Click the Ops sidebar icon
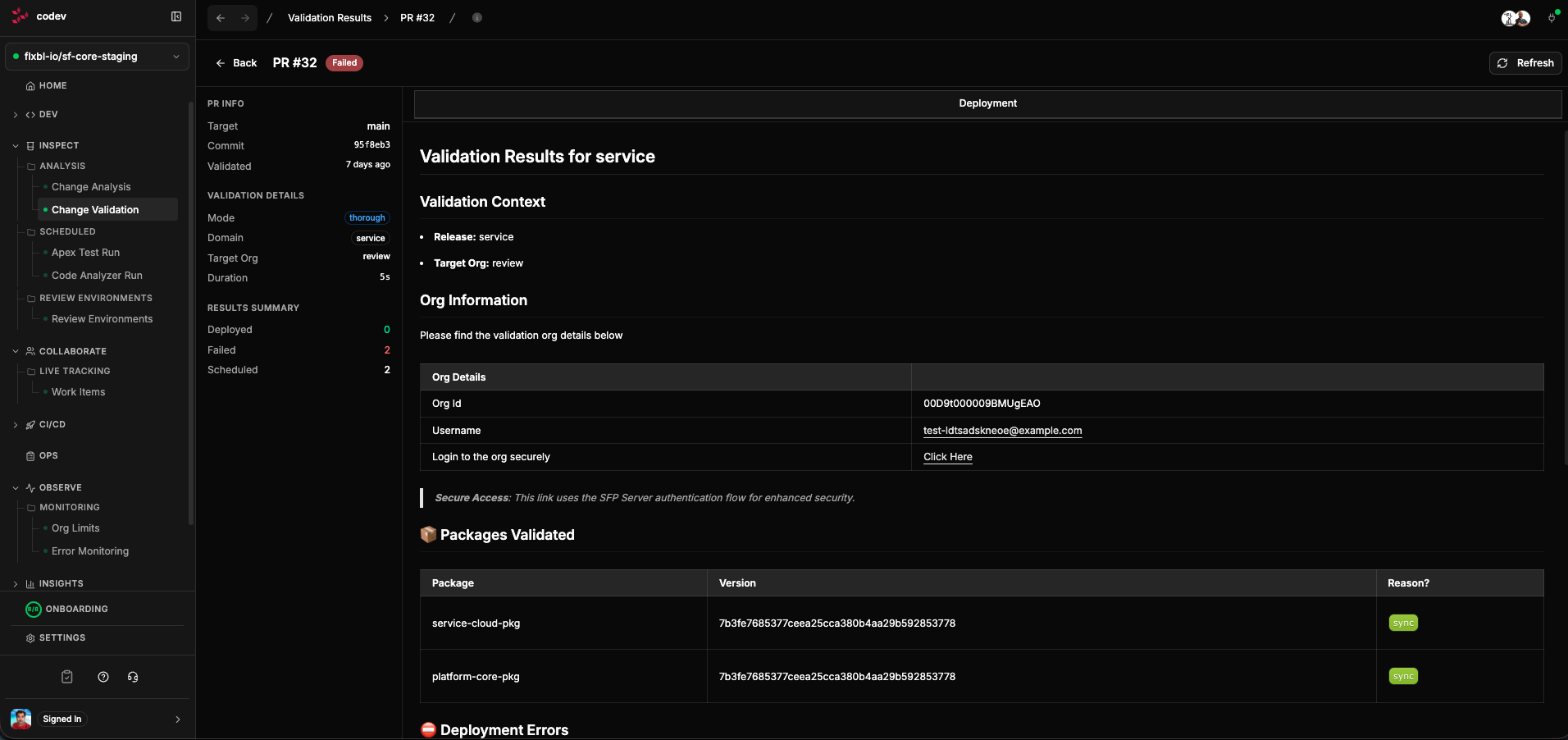The image size is (1568, 740). [x=30, y=455]
